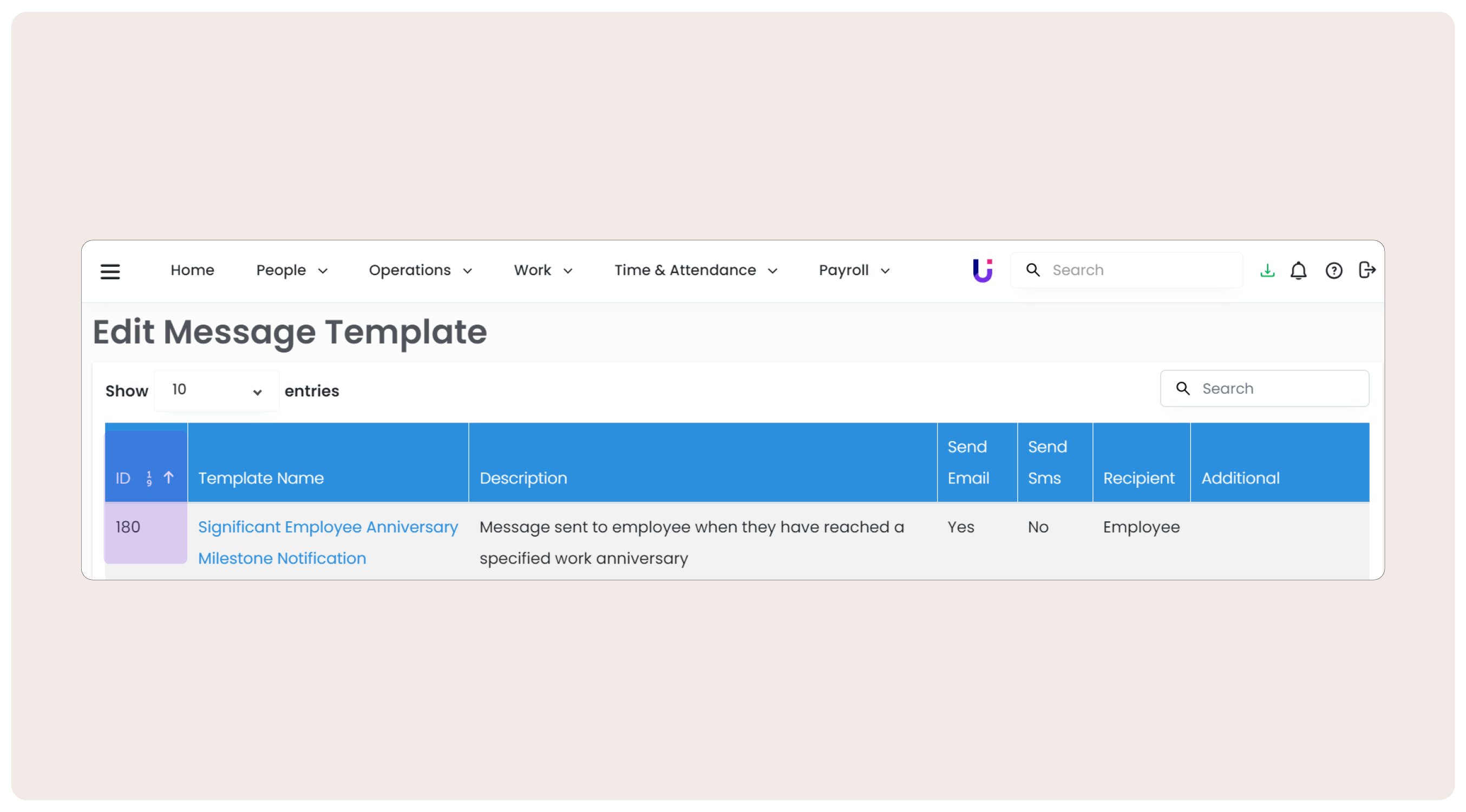Click the table search magnifier icon

pyautogui.click(x=1182, y=389)
